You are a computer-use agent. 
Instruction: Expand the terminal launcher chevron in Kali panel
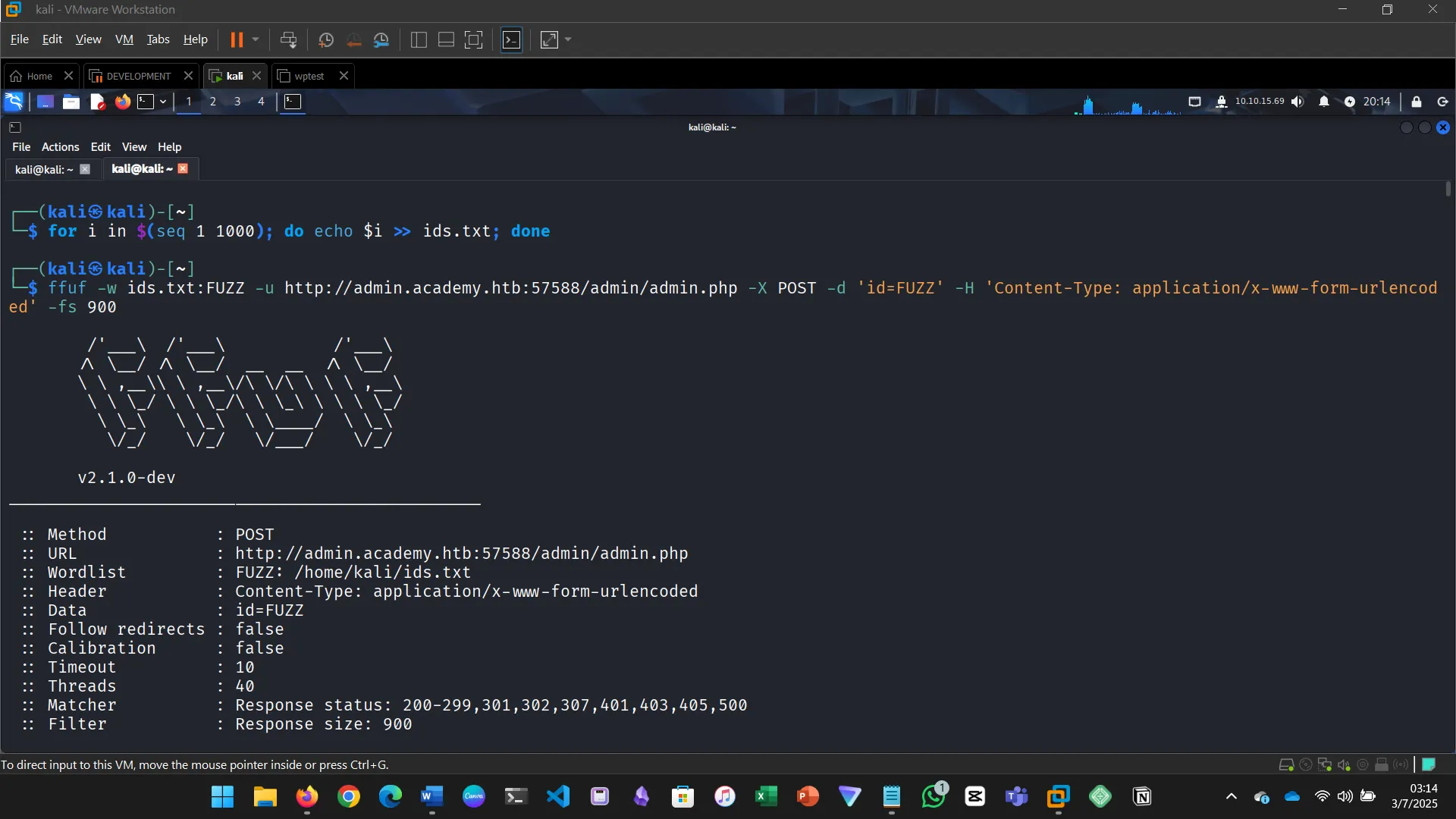coord(162,102)
